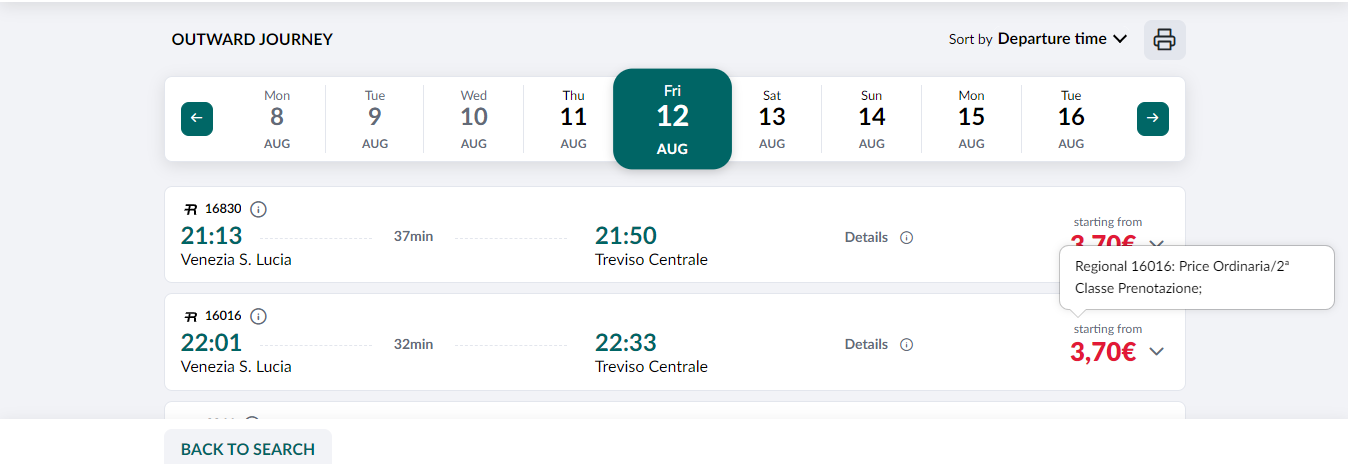Image resolution: width=1348 pixels, height=464 pixels.
Task: Expand fare options for 22:01 train
Action: click(1157, 351)
